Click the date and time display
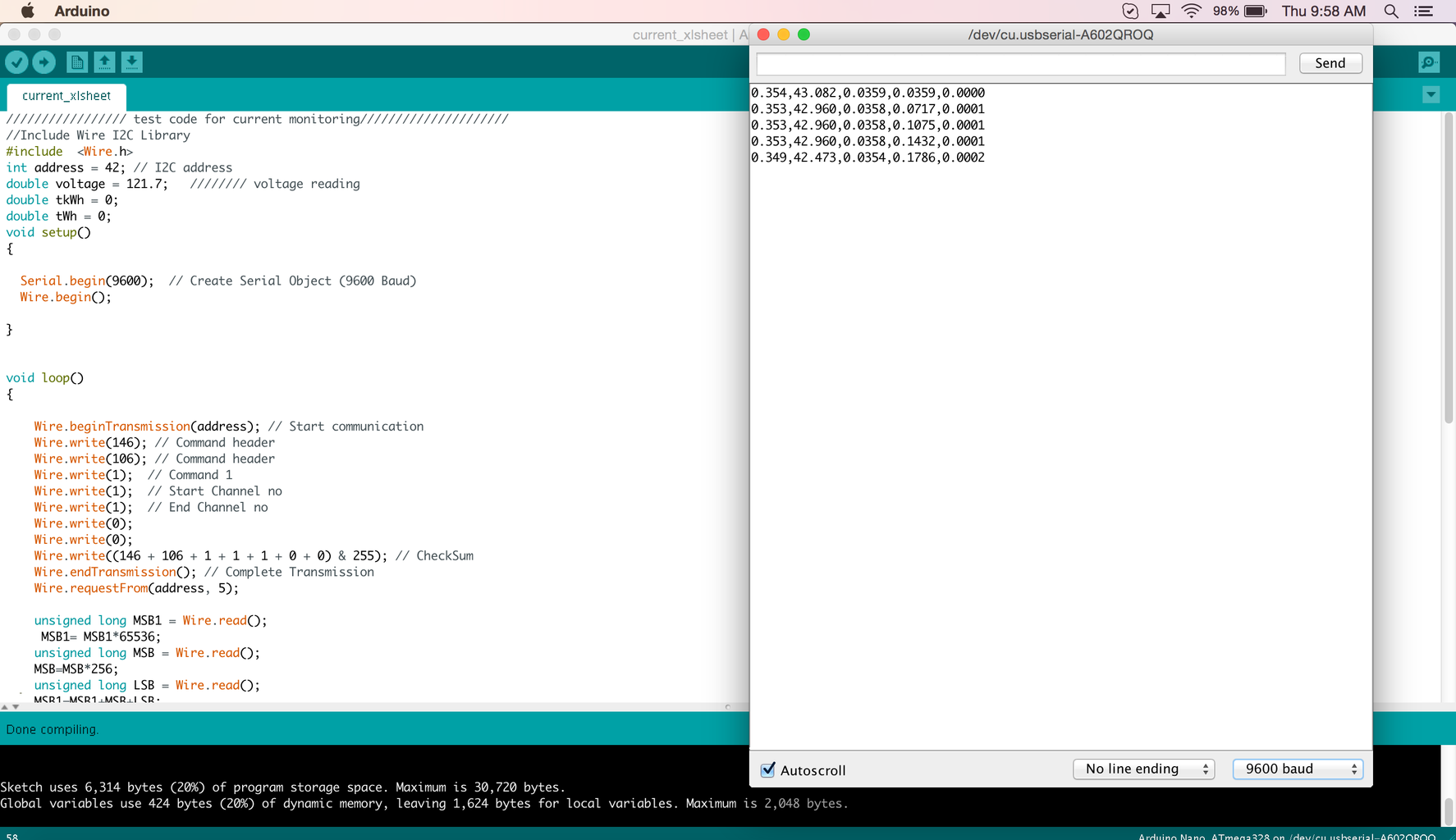This screenshot has height=840, width=1456. coord(1324,11)
